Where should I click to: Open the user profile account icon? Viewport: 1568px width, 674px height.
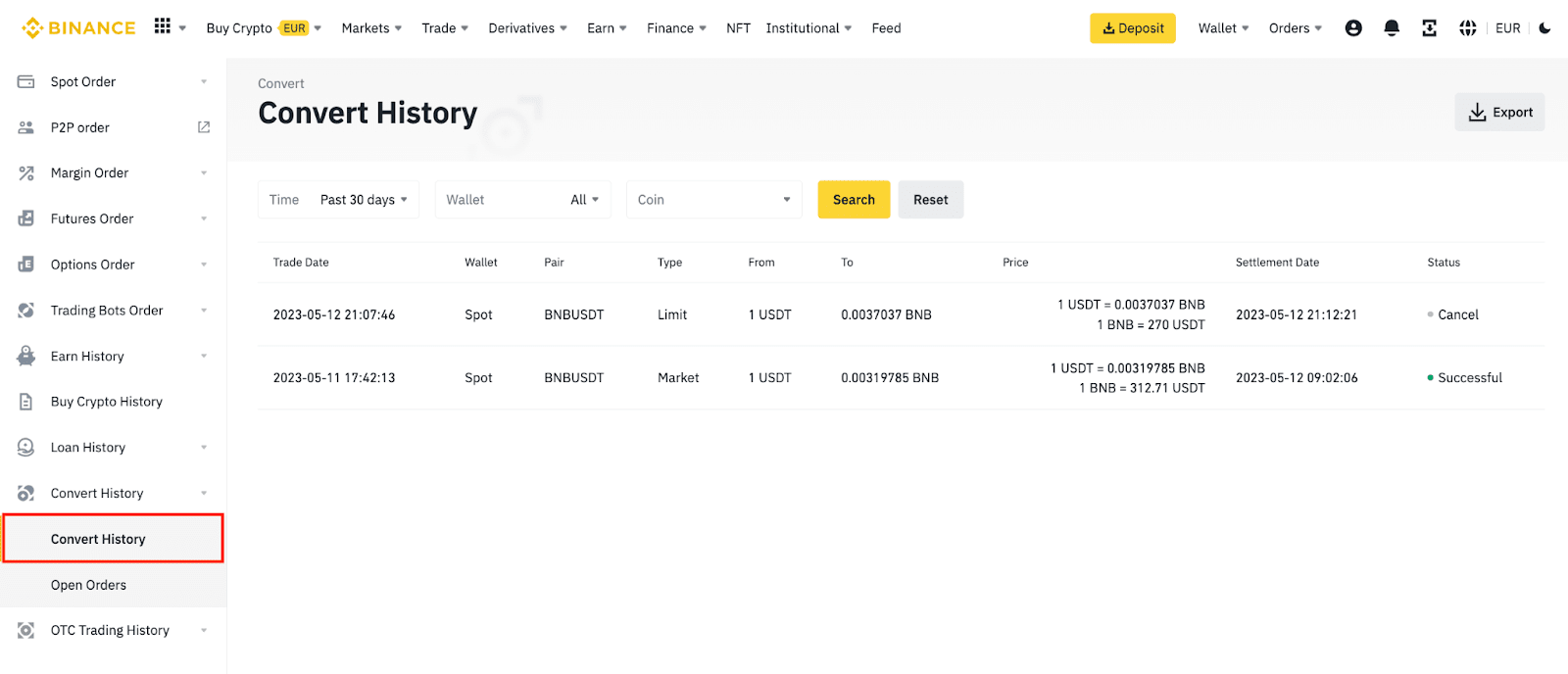[1353, 28]
